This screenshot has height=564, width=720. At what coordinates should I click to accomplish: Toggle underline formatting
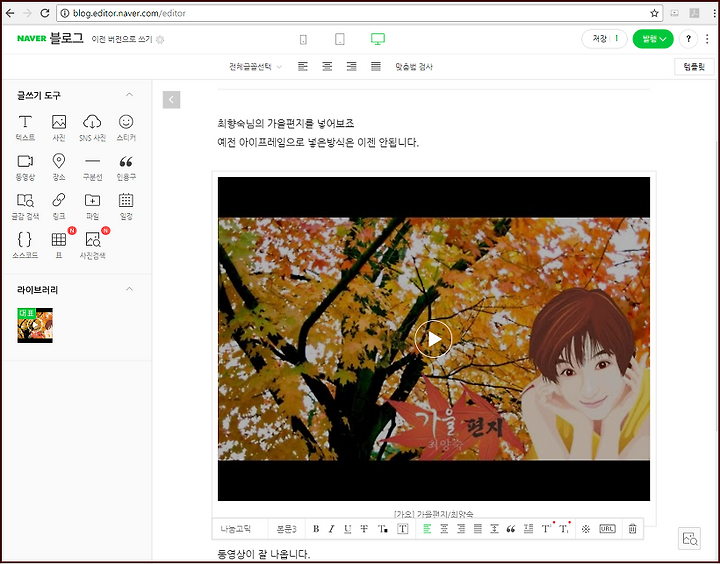[x=348, y=529]
